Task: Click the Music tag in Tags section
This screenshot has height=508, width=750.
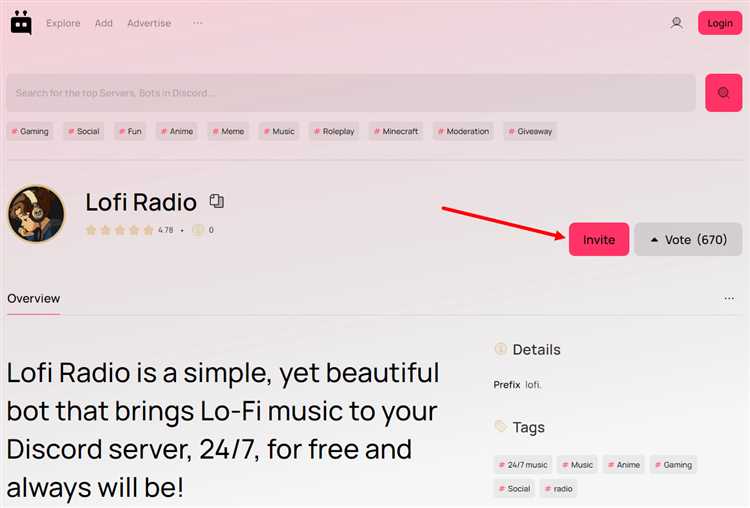Action: pyautogui.click(x=577, y=464)
